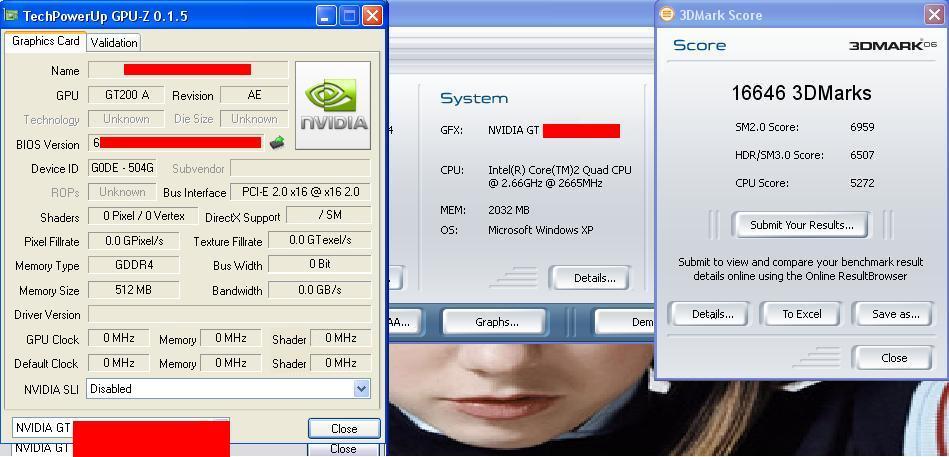Click the GPU-Z title bar application icon

tap(11, 16)
